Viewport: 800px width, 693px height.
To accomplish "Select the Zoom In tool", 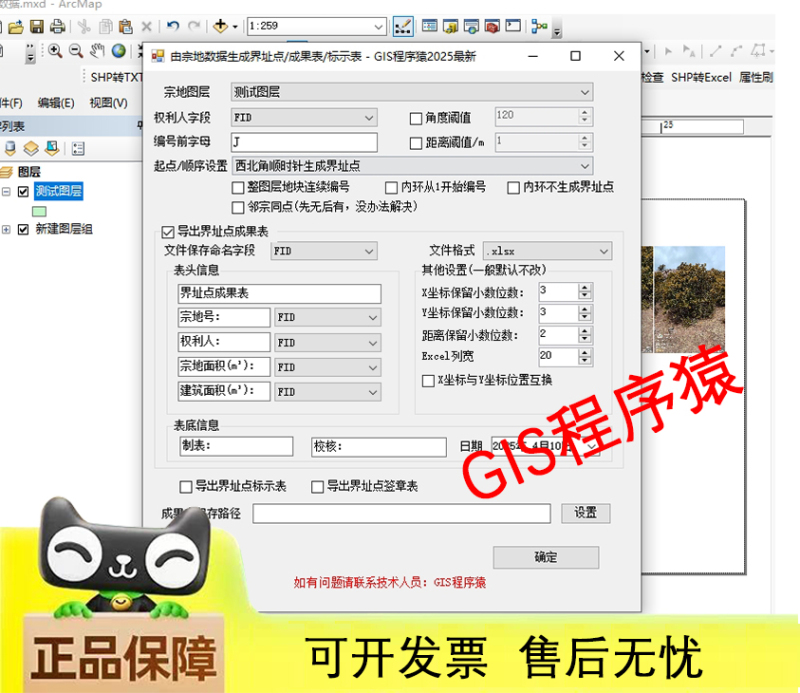I will (55, 51).
